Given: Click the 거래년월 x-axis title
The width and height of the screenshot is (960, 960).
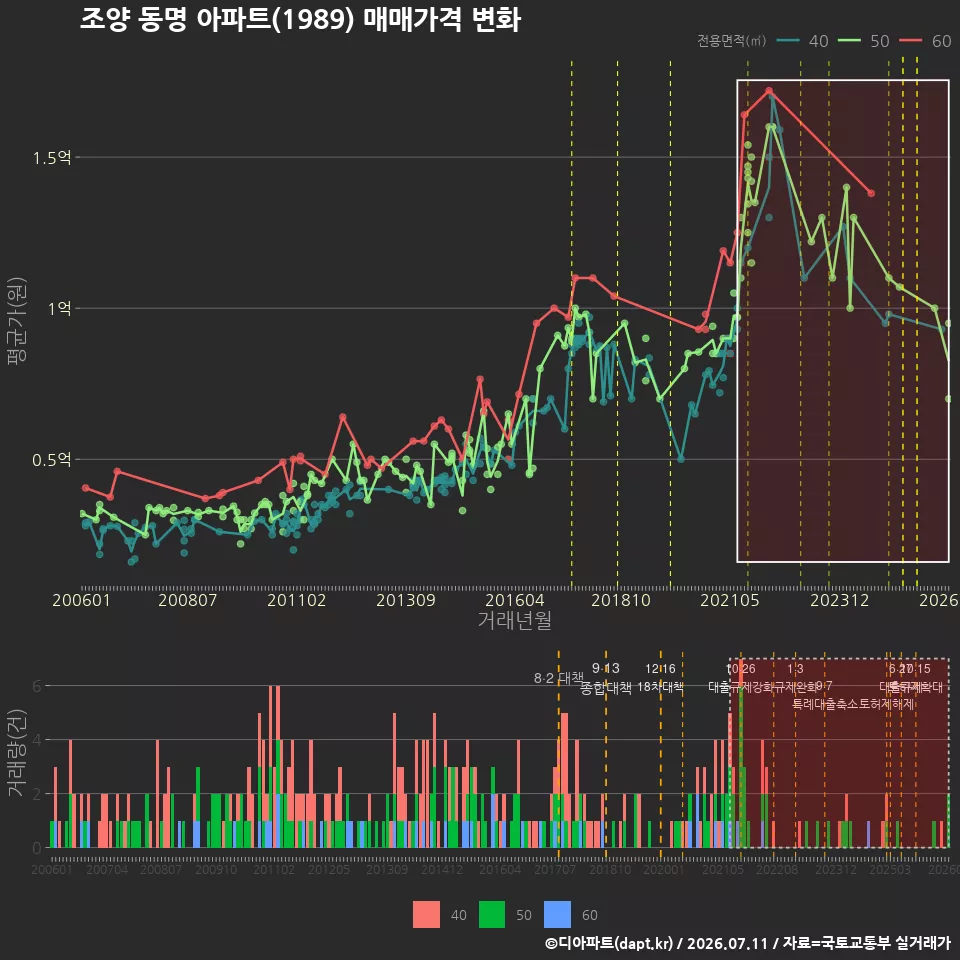Looking at the screenshot, I should [x=514, y=620].
